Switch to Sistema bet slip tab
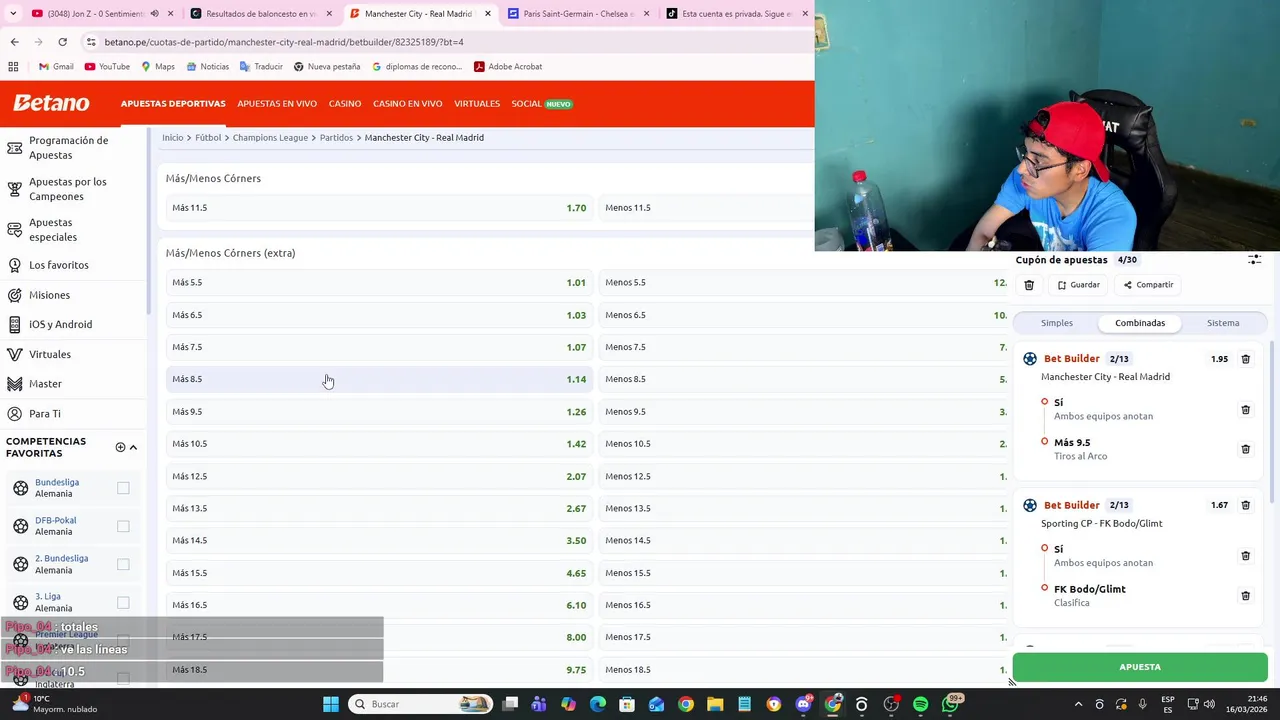This screenshot has width=1280, height=720. pyautogui.click(x=1223, y=323)
